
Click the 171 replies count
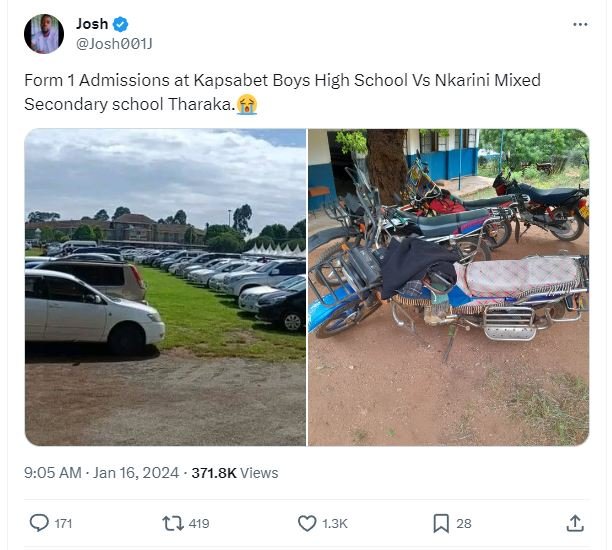click(x=65, y=523)
